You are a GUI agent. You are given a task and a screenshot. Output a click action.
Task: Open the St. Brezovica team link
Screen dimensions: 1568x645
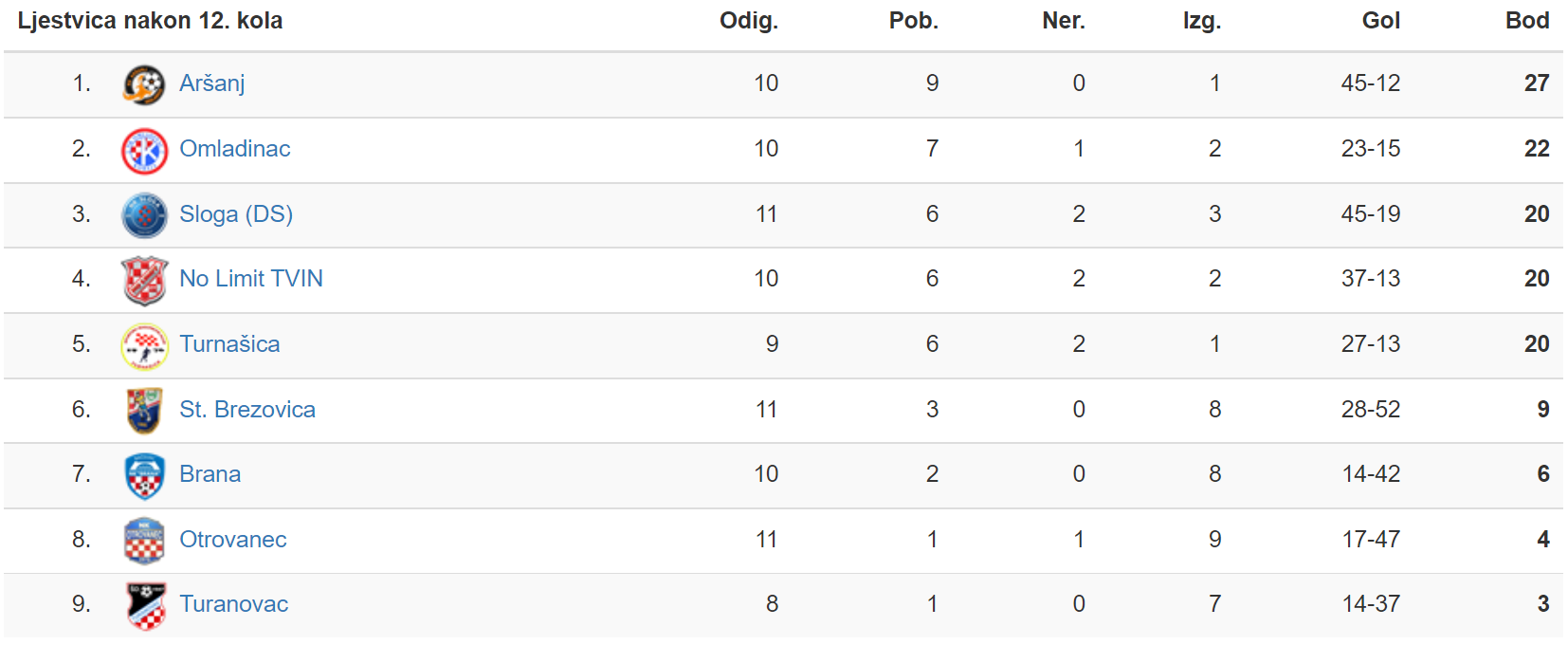247,410
